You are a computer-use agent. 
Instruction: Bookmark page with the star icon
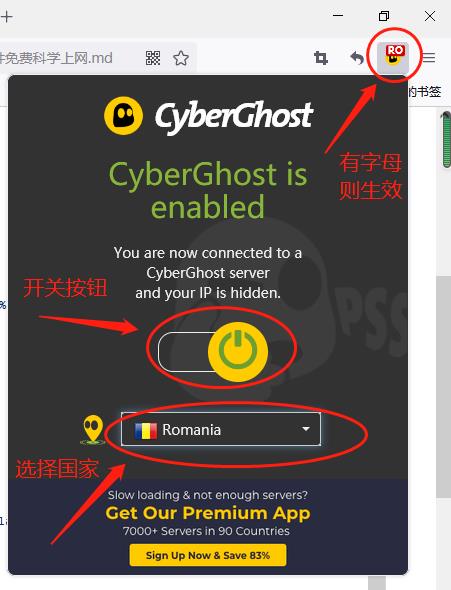tap(181, 58)
